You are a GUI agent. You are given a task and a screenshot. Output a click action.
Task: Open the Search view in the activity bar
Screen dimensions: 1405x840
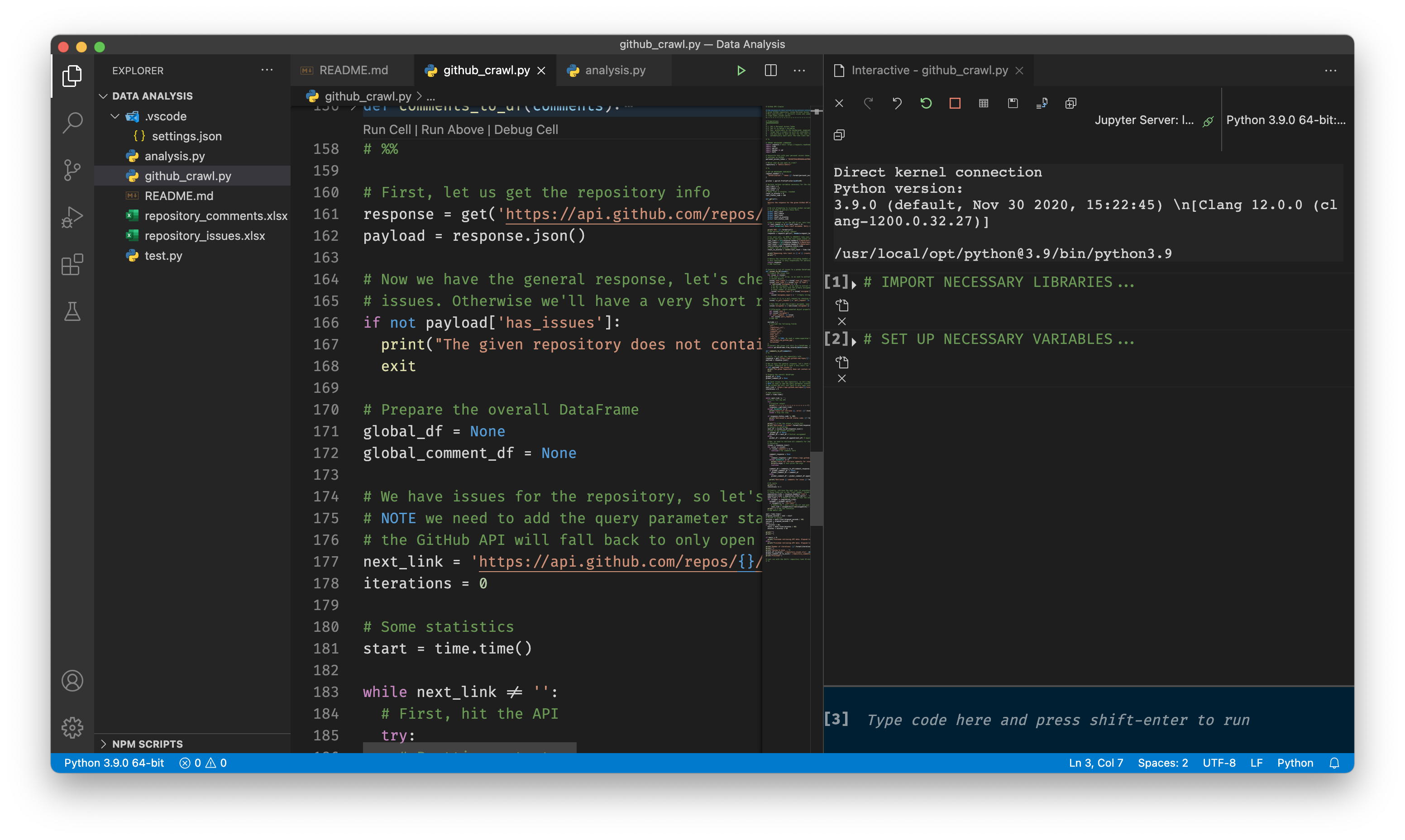coord(72,122)
